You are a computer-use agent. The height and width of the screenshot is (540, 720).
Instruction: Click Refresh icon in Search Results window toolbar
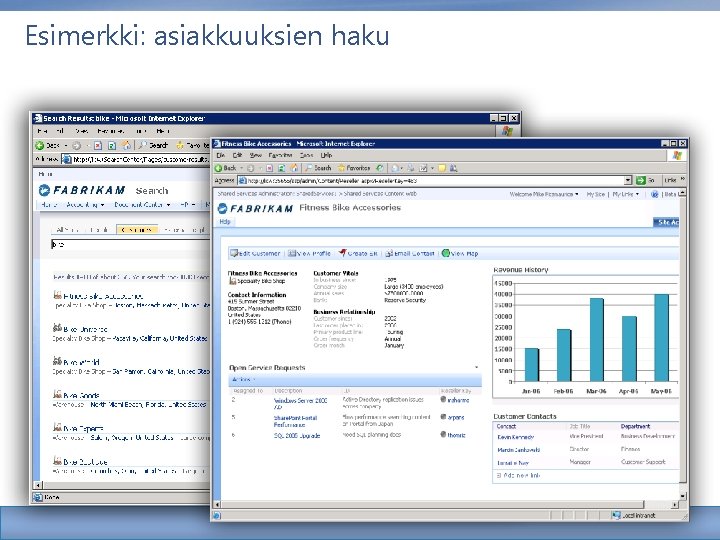tap(112, 146)
